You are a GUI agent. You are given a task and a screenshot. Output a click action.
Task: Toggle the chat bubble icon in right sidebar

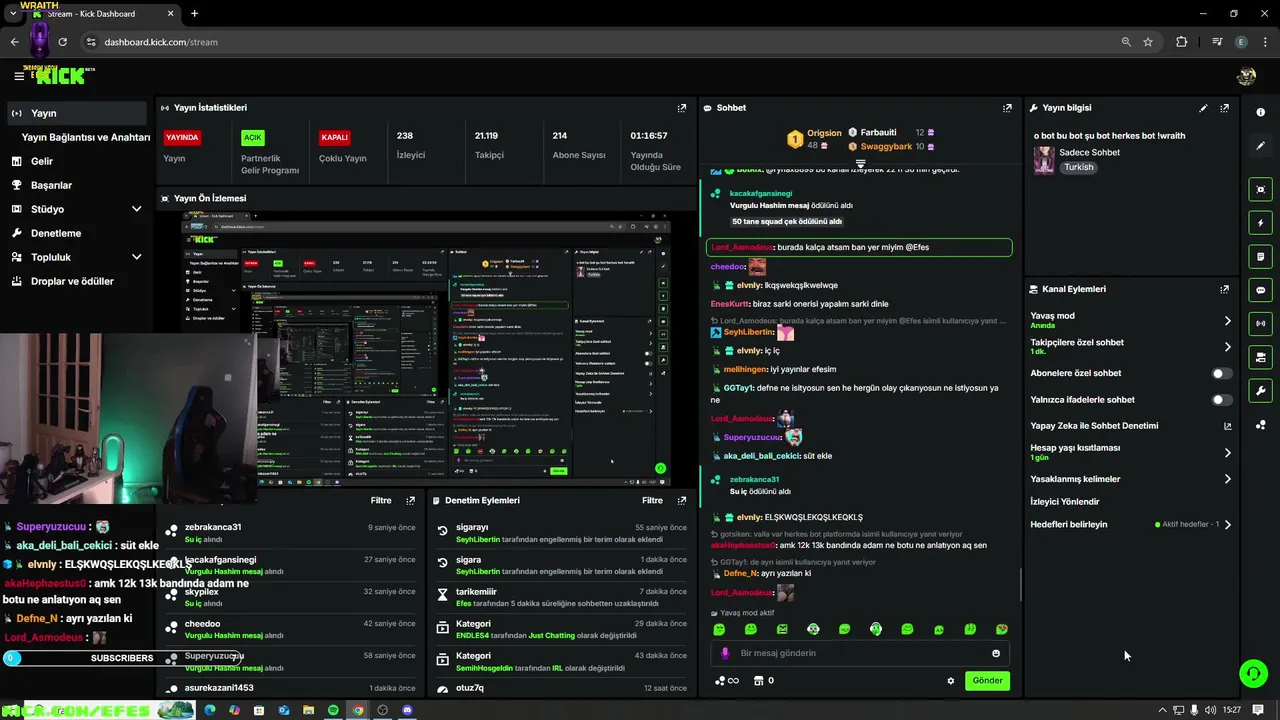click(1260, 290)
